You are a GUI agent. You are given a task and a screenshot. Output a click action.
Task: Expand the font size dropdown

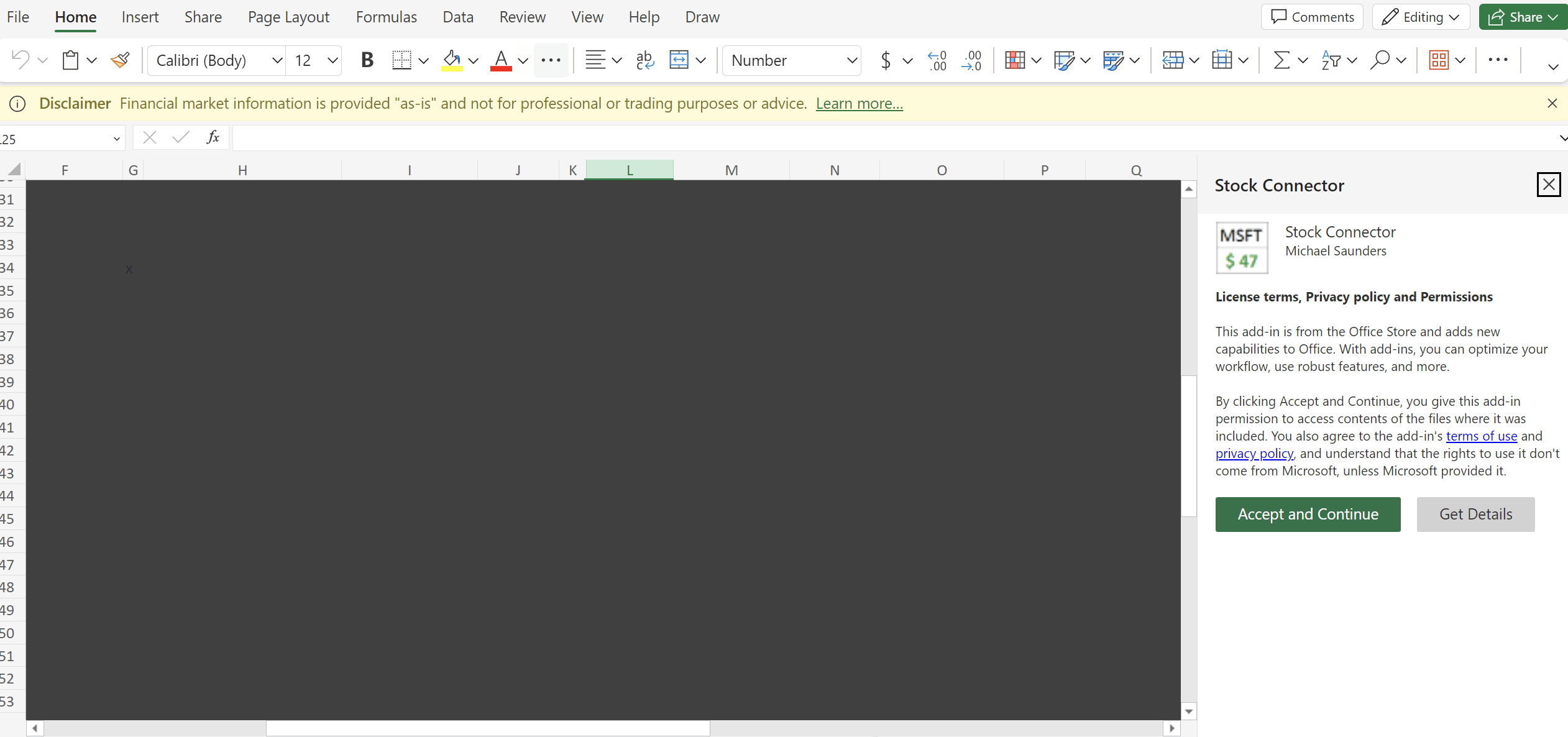pos(332,60)
